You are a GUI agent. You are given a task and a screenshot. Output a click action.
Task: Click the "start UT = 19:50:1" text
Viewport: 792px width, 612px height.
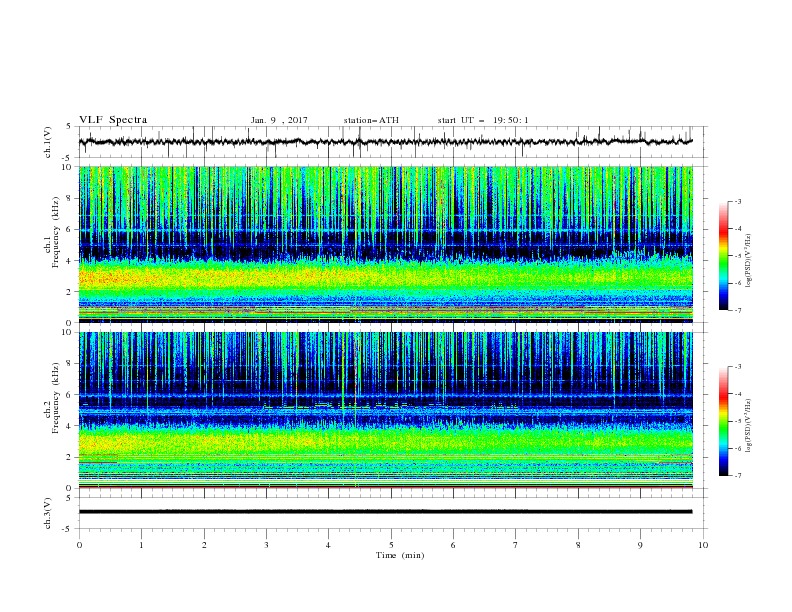pos(483,120)
